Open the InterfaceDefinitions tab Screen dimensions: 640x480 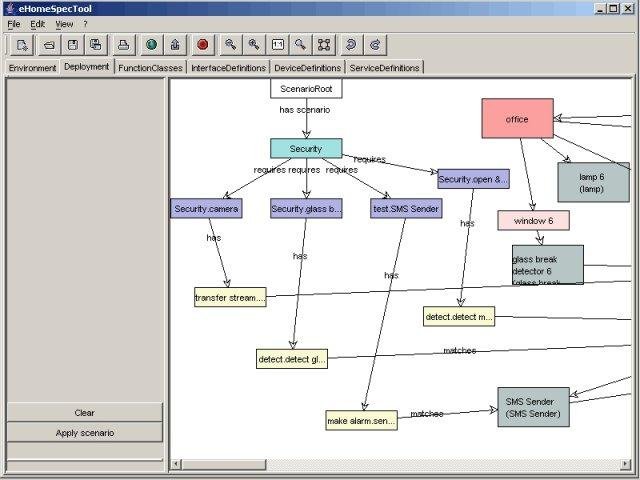coord(228,68)
